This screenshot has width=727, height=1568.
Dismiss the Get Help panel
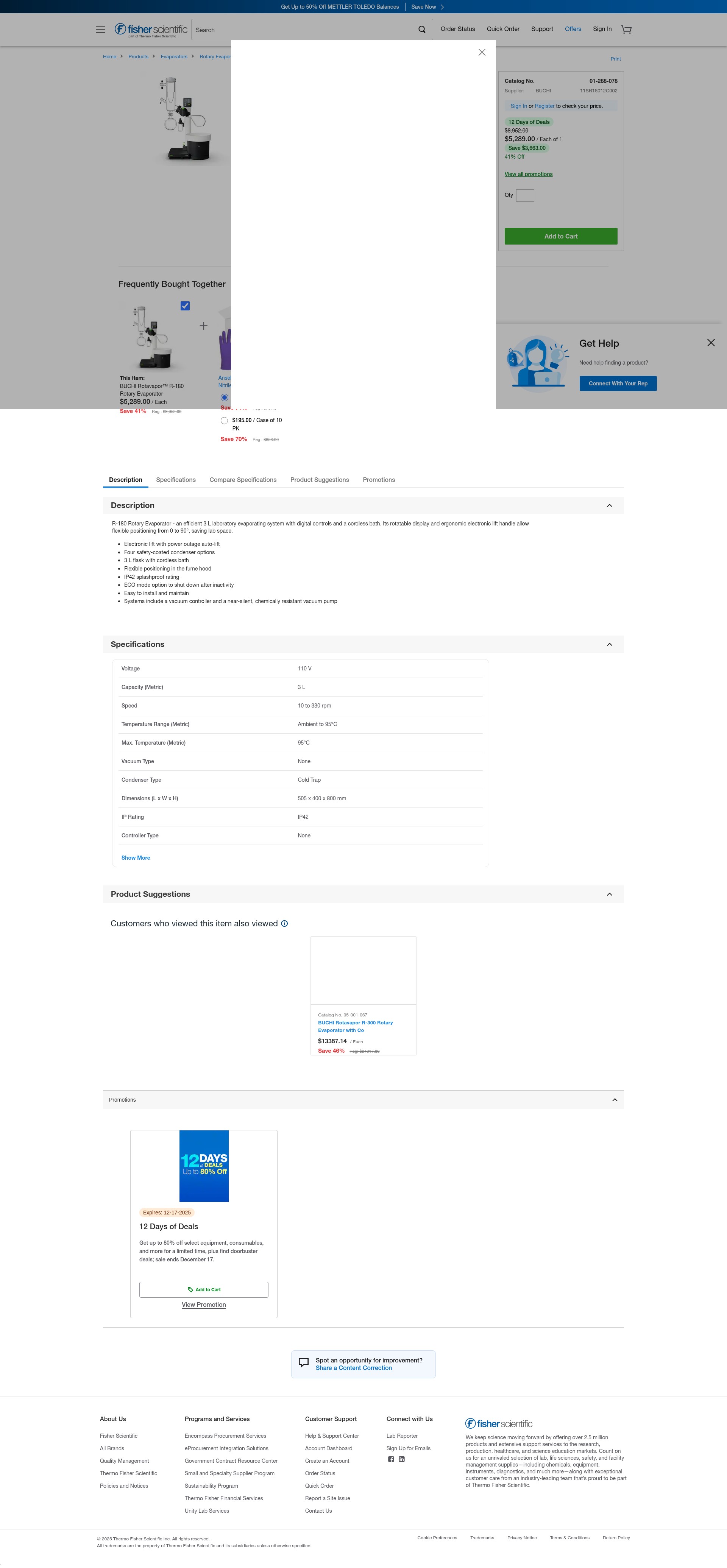tap(711, 343)
